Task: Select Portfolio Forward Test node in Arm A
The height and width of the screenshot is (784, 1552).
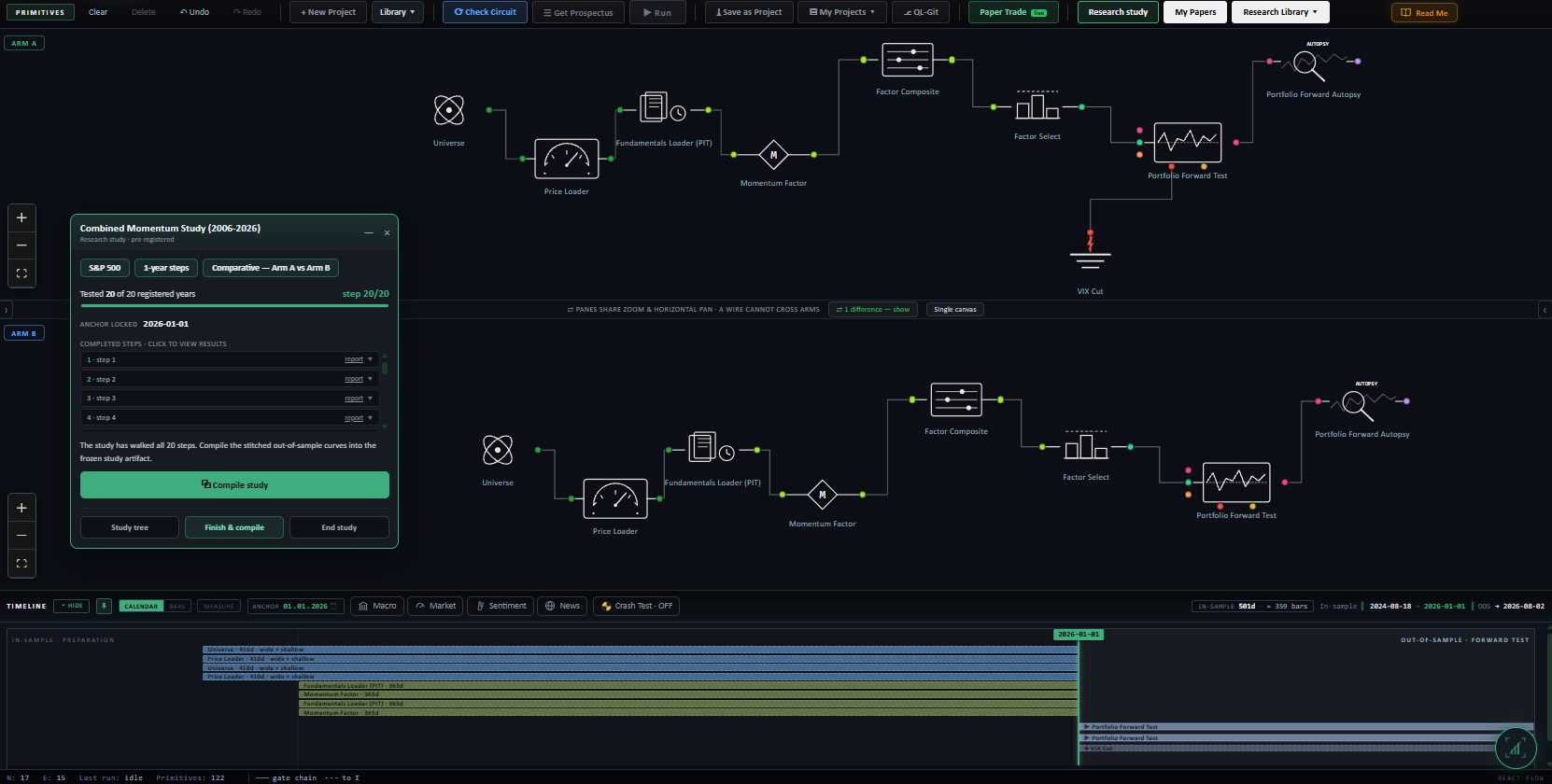Action: coord(1188,143)
